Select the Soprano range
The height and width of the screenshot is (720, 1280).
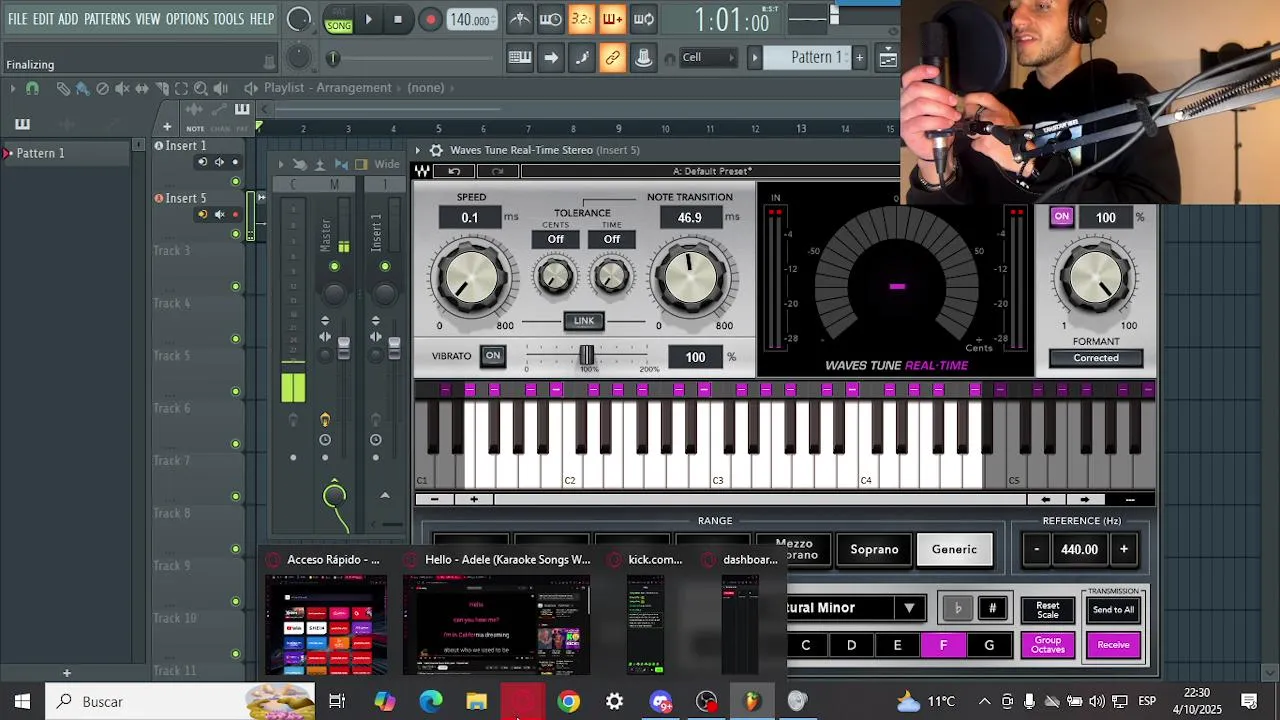pos(874,549)
